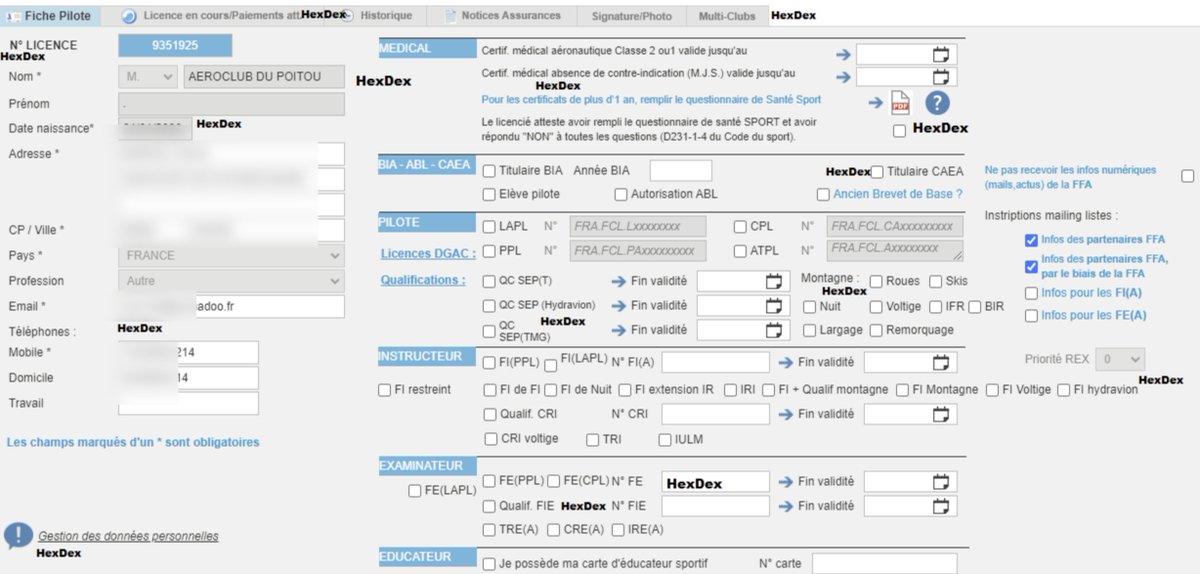The height and width of the screenshot is (574, 1200).
Task: Open the Historique tab
Action: coord(385,16)
